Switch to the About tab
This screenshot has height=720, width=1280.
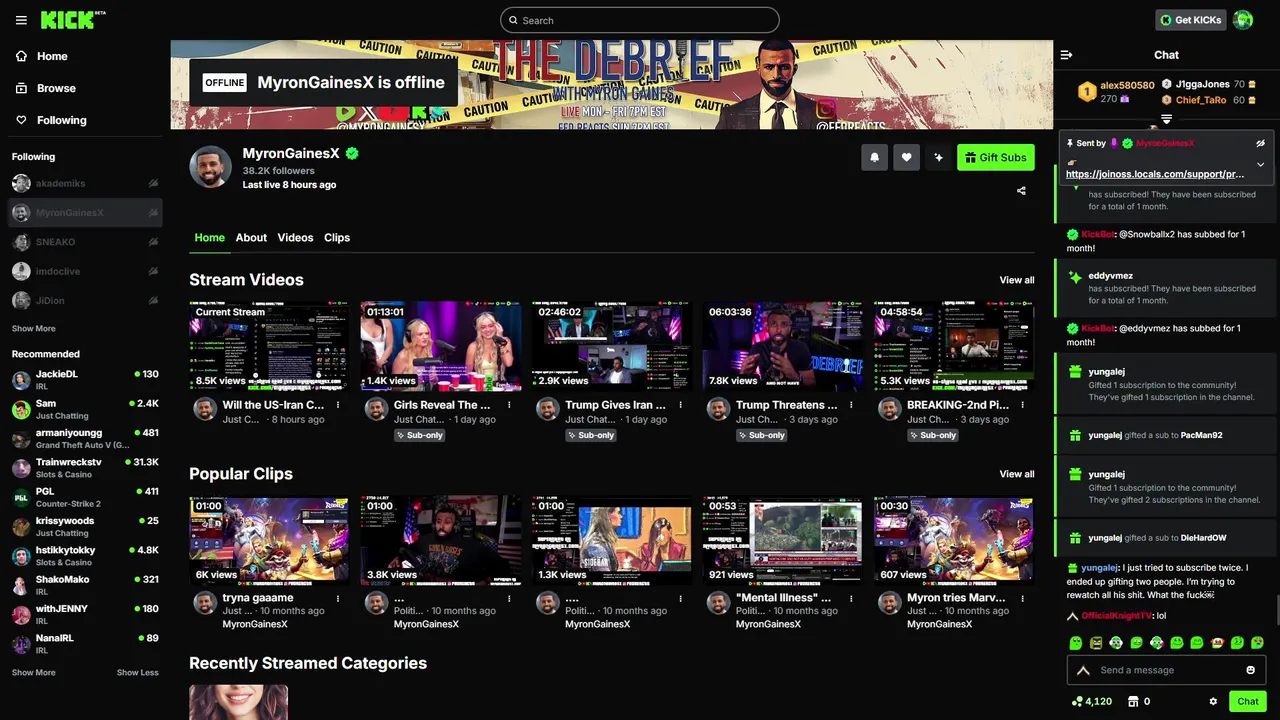pyautogui.click(x=251, y=237)
